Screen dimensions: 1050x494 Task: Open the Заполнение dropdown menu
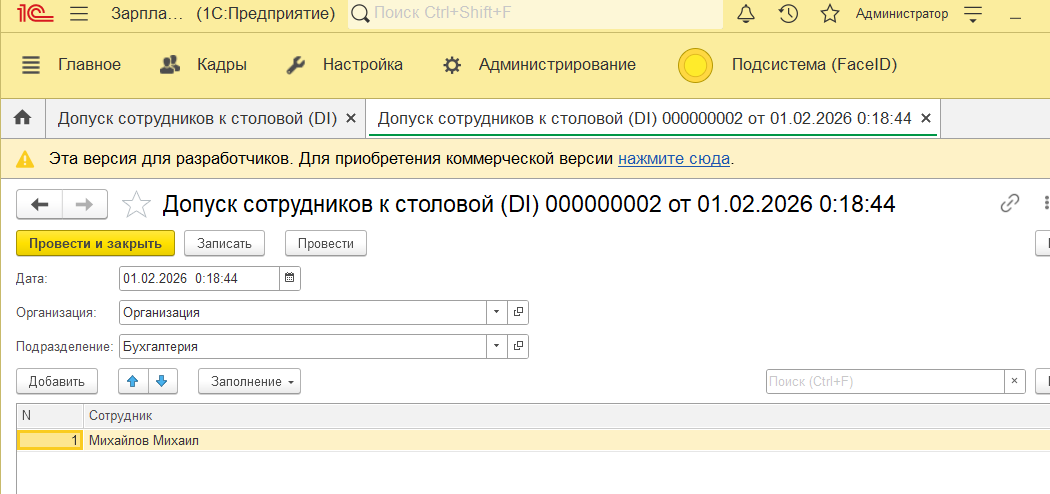click(x=249, y=381)
